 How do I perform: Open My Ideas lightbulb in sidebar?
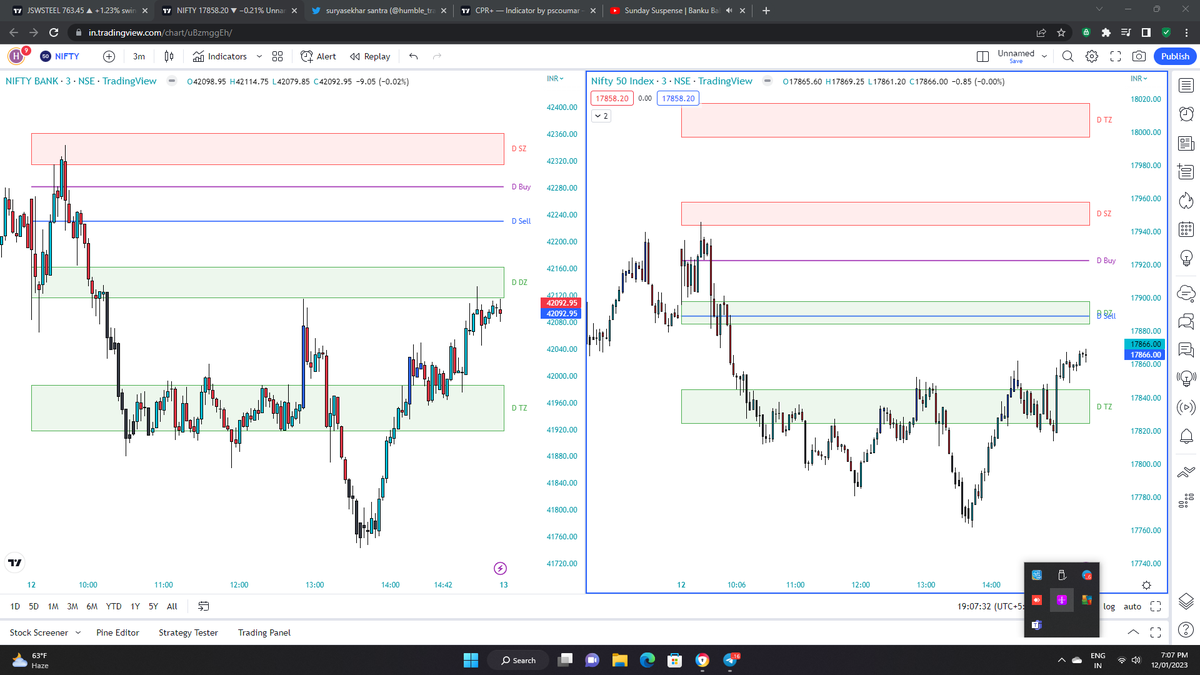point(1186,259)
